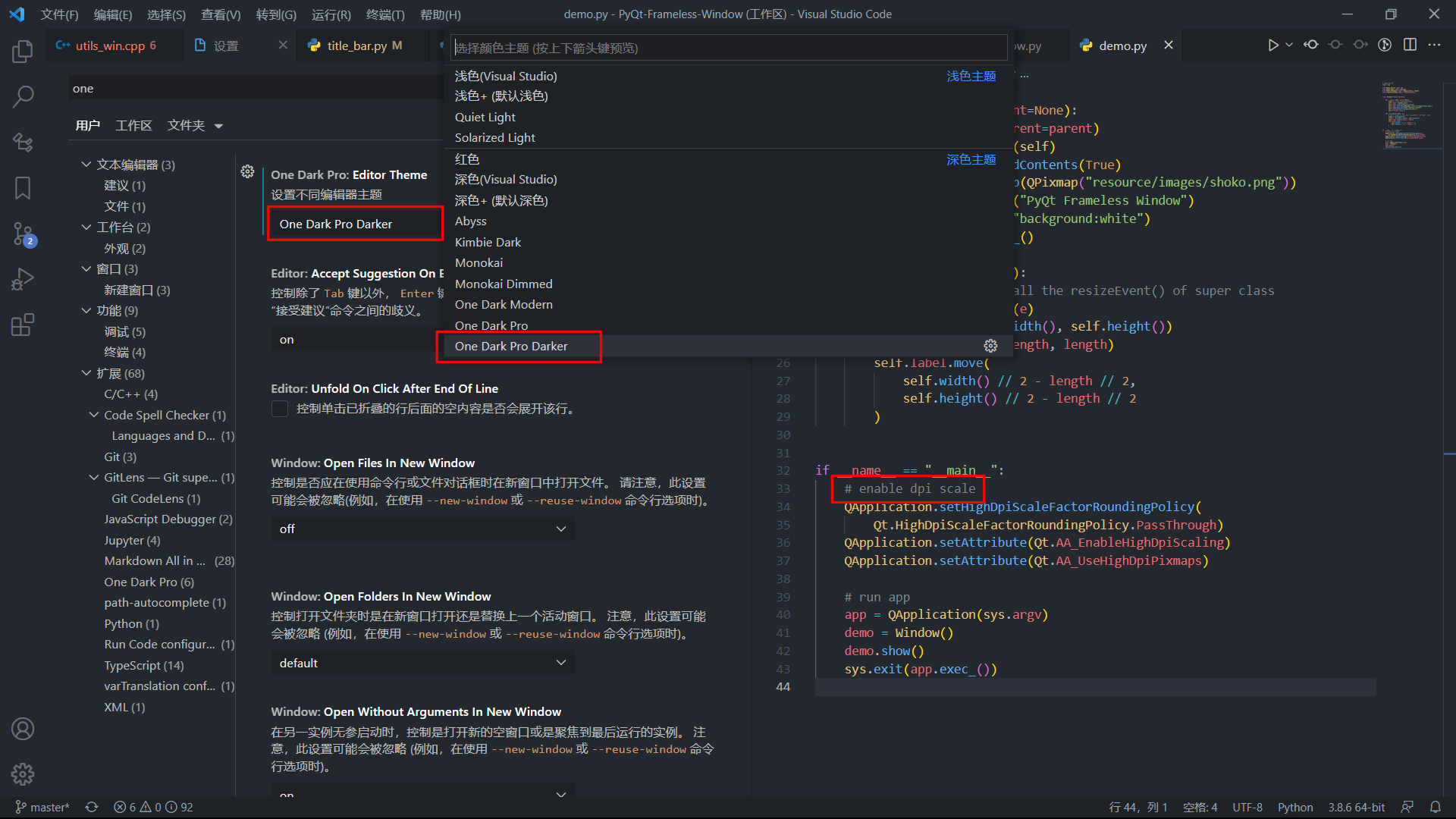The height and width of the screenshot is (819, 1456).
Task: Open the Open Folders In New Window dropdown
Action: (x=422, y=663)
